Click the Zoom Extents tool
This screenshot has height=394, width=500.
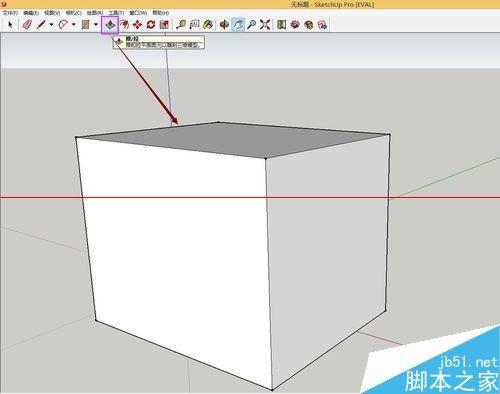[x=265, y=25]
